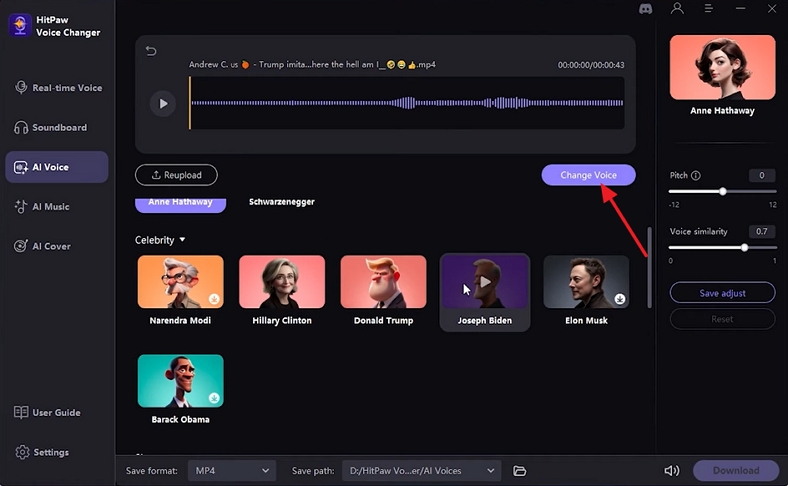
Task: Preview the Joseph Biden voice
Action: pos(485,281)
